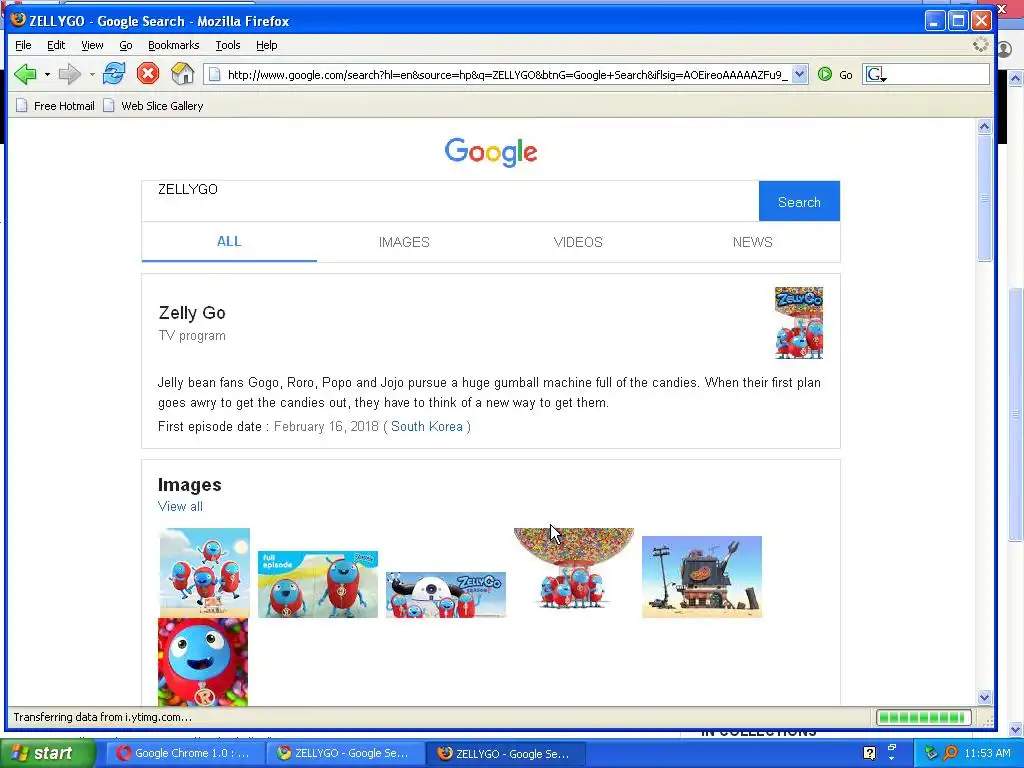1024x768 pixels.
Task: Open the Bookmarks menu
Action: 173,45
